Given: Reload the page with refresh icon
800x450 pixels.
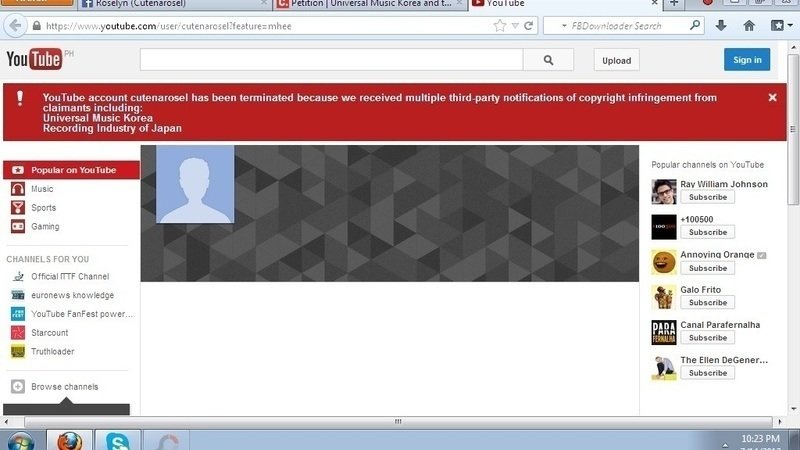Looking at the screenshot, I should pos(529,26).
